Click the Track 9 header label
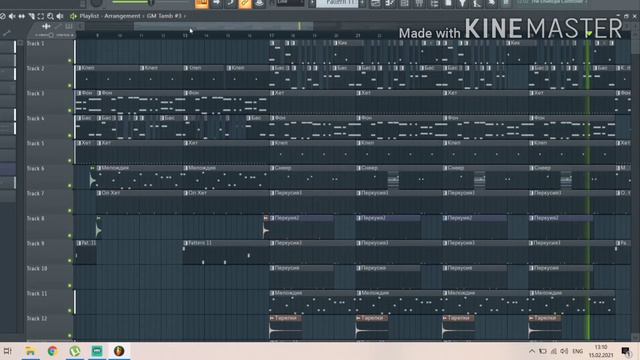This screenshot has width=640, height=360. (36, 244)
